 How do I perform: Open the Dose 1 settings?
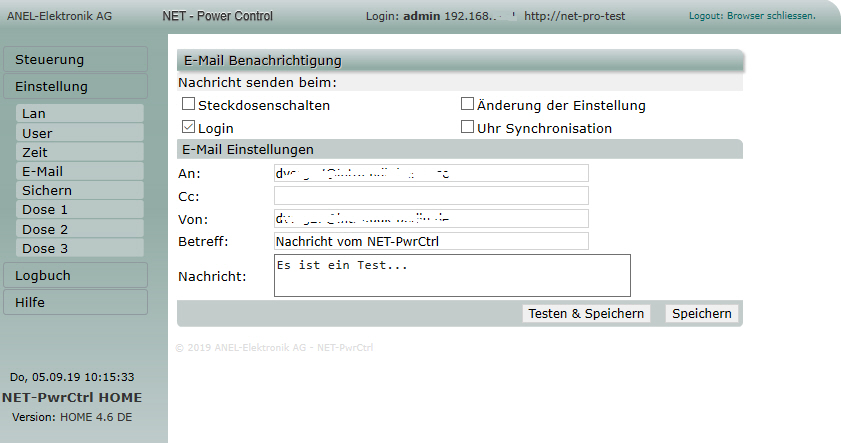click(x=80, y=210)
